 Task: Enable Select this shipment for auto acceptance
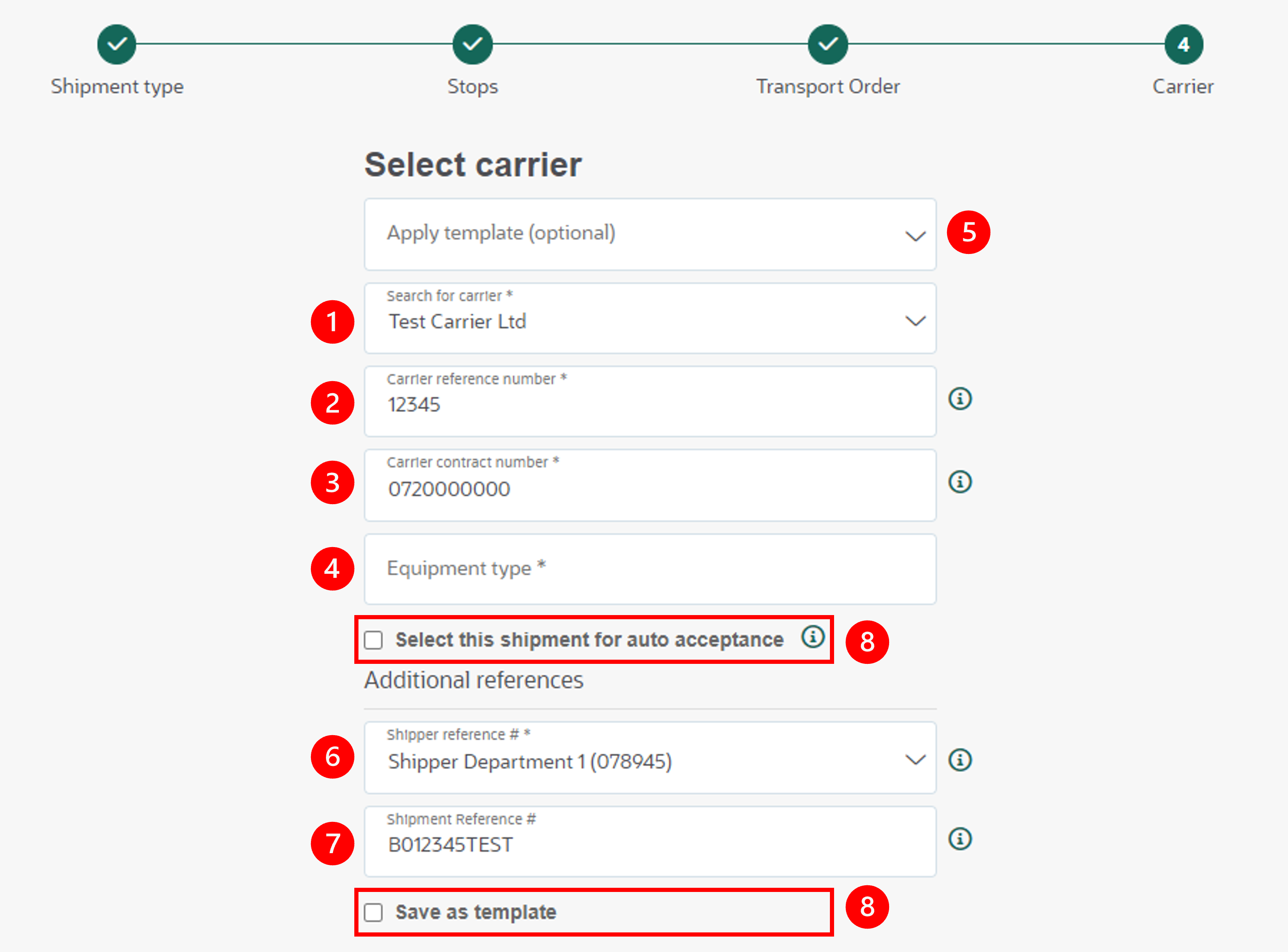point(373,639)
